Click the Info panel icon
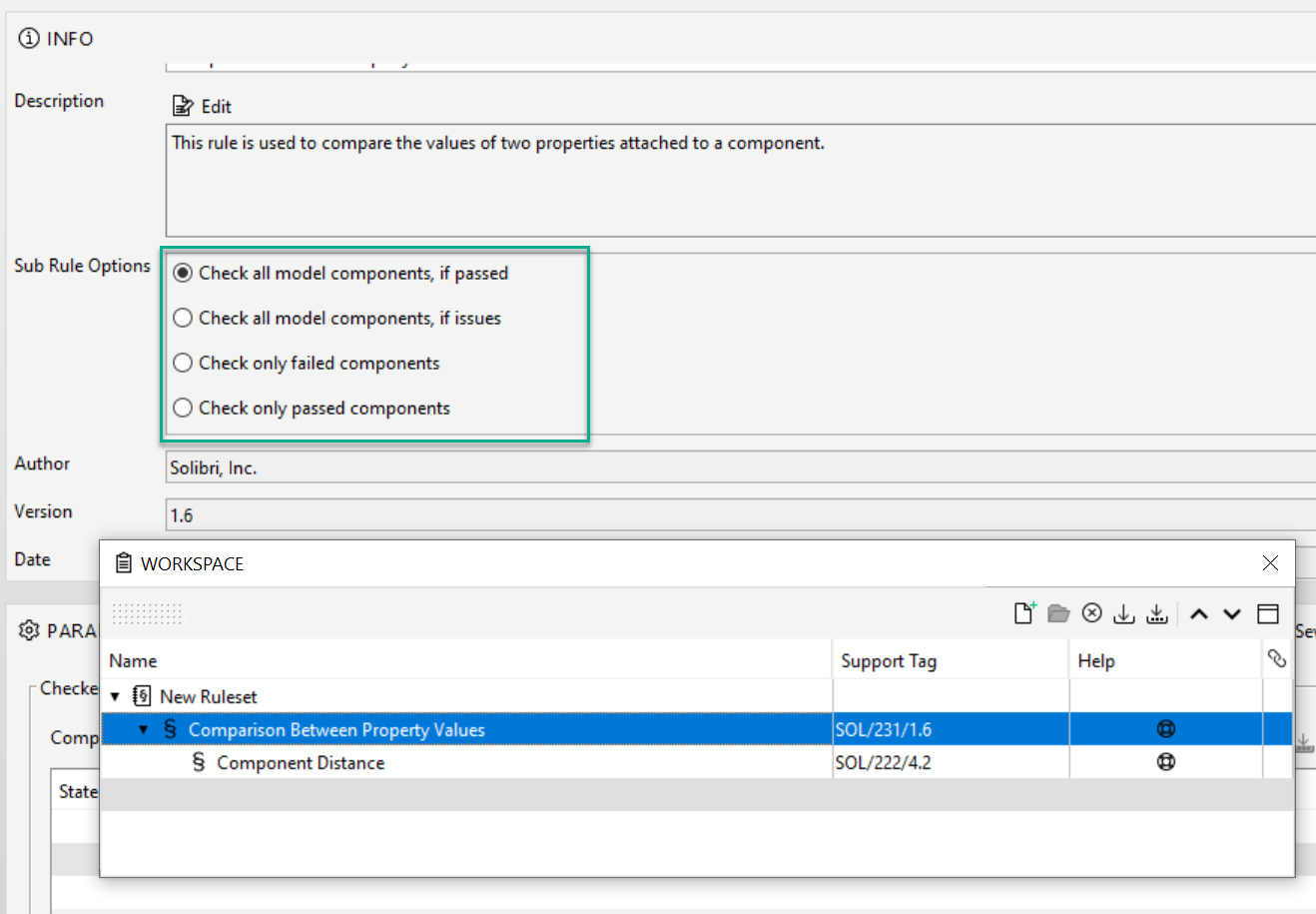The width and height of the screenshot is (1316, 914). click(x=29, y=38)
